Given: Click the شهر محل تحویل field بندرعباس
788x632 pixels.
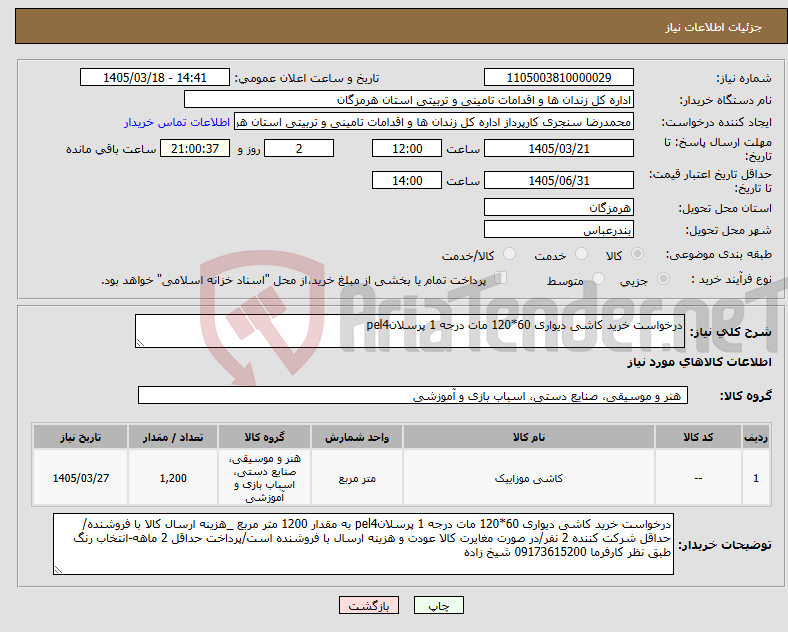Looking at the screenshot, I should 559,229.
